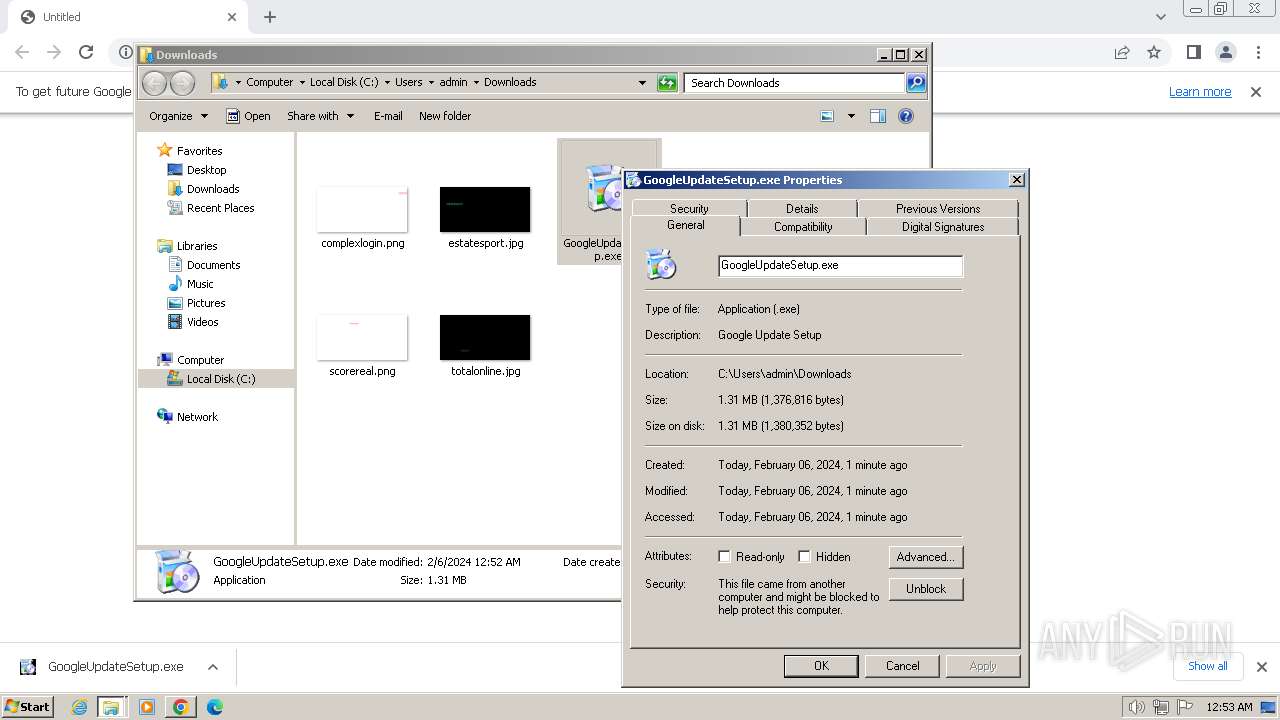Click Libraries header in sidebar
The height and width of the screenshot is (720, 1280).
197,246
